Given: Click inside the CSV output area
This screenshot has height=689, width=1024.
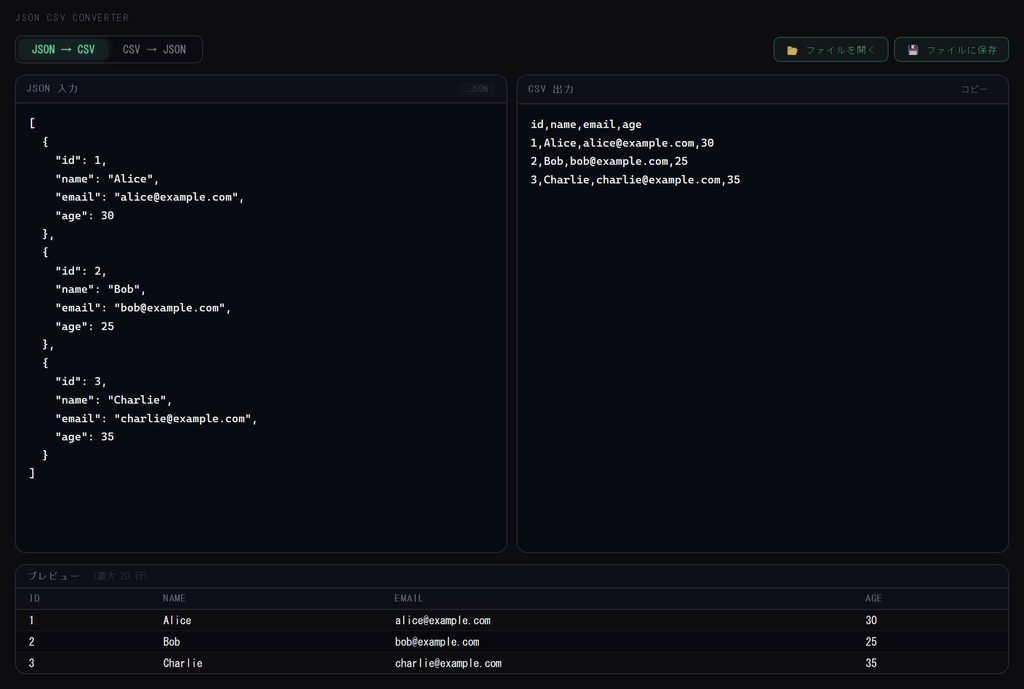Looking at the screenshot, I should (x=763, y=327).
